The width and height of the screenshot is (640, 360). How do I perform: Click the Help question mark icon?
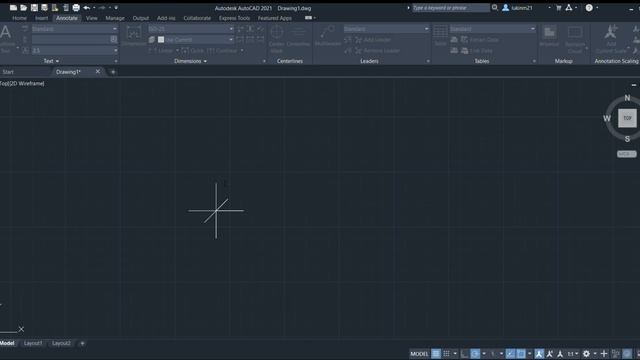[589, 7]
